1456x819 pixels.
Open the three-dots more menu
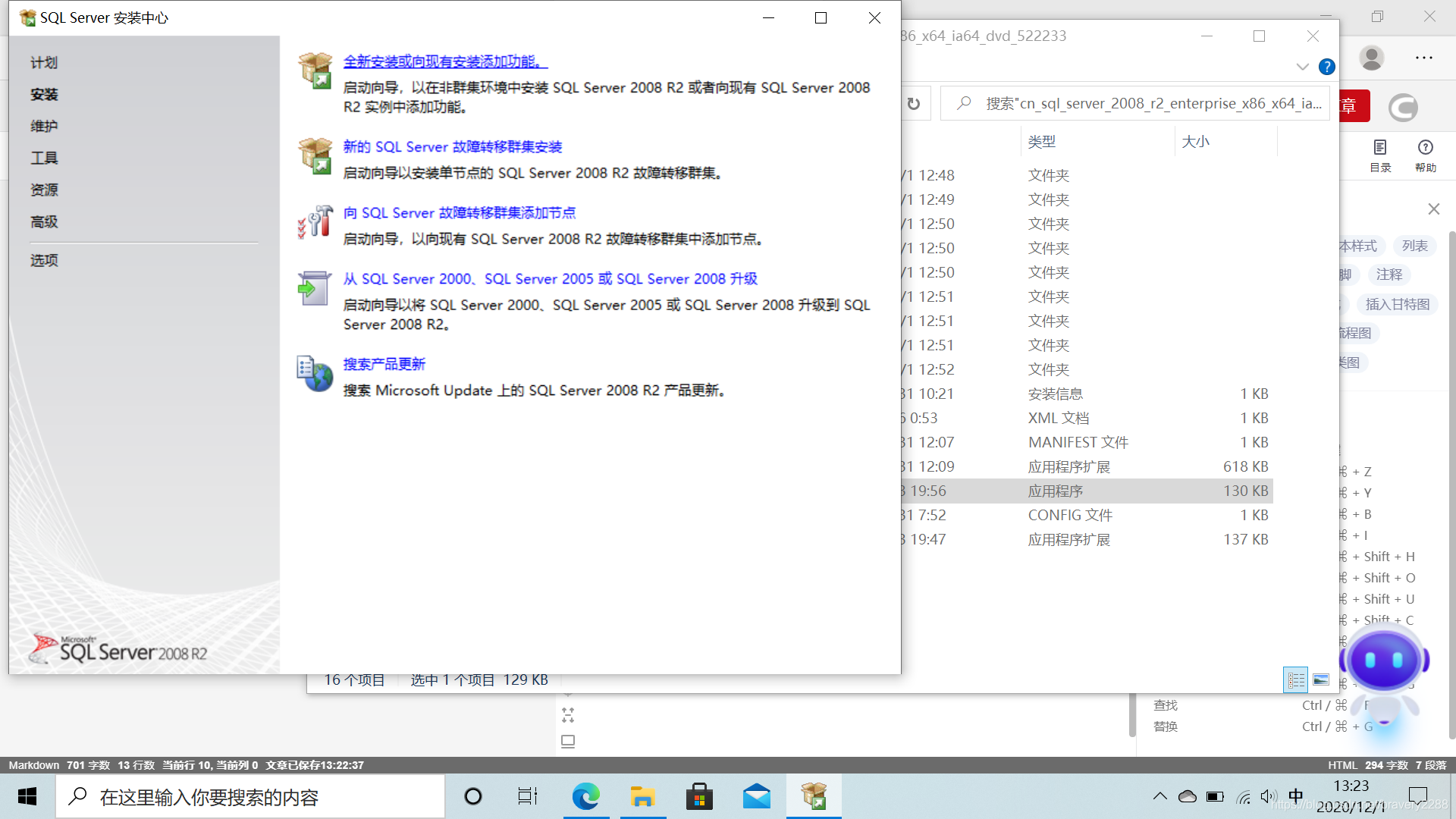point(1423,58)
